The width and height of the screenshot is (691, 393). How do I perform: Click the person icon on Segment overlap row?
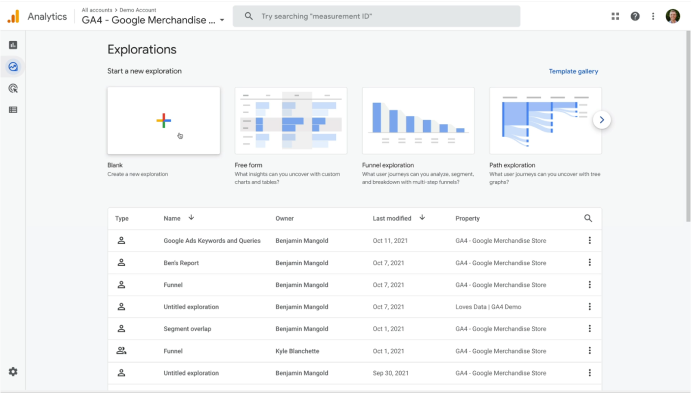coord(121,329)
